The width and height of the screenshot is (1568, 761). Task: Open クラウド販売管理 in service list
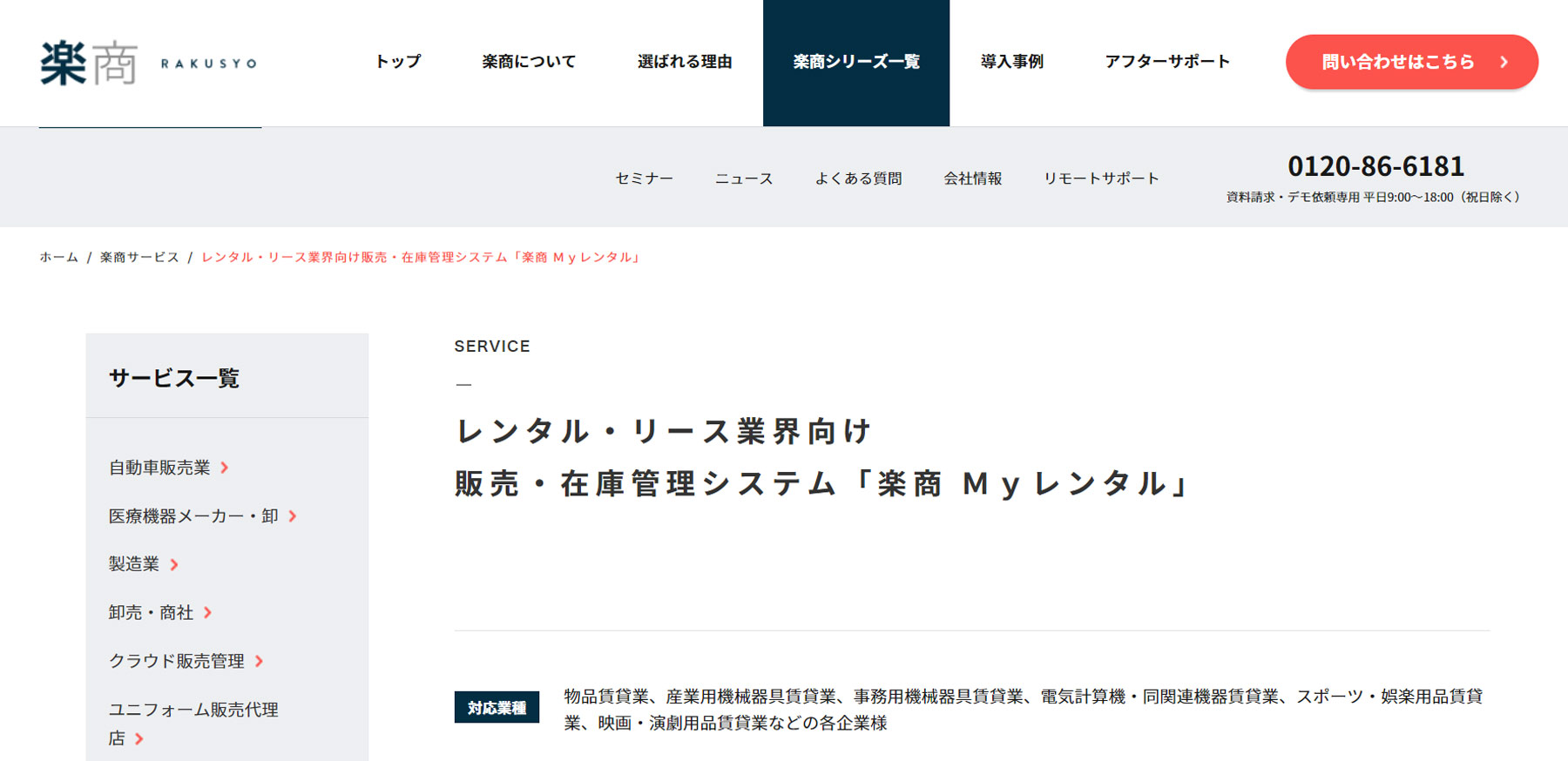pos(177,662)
